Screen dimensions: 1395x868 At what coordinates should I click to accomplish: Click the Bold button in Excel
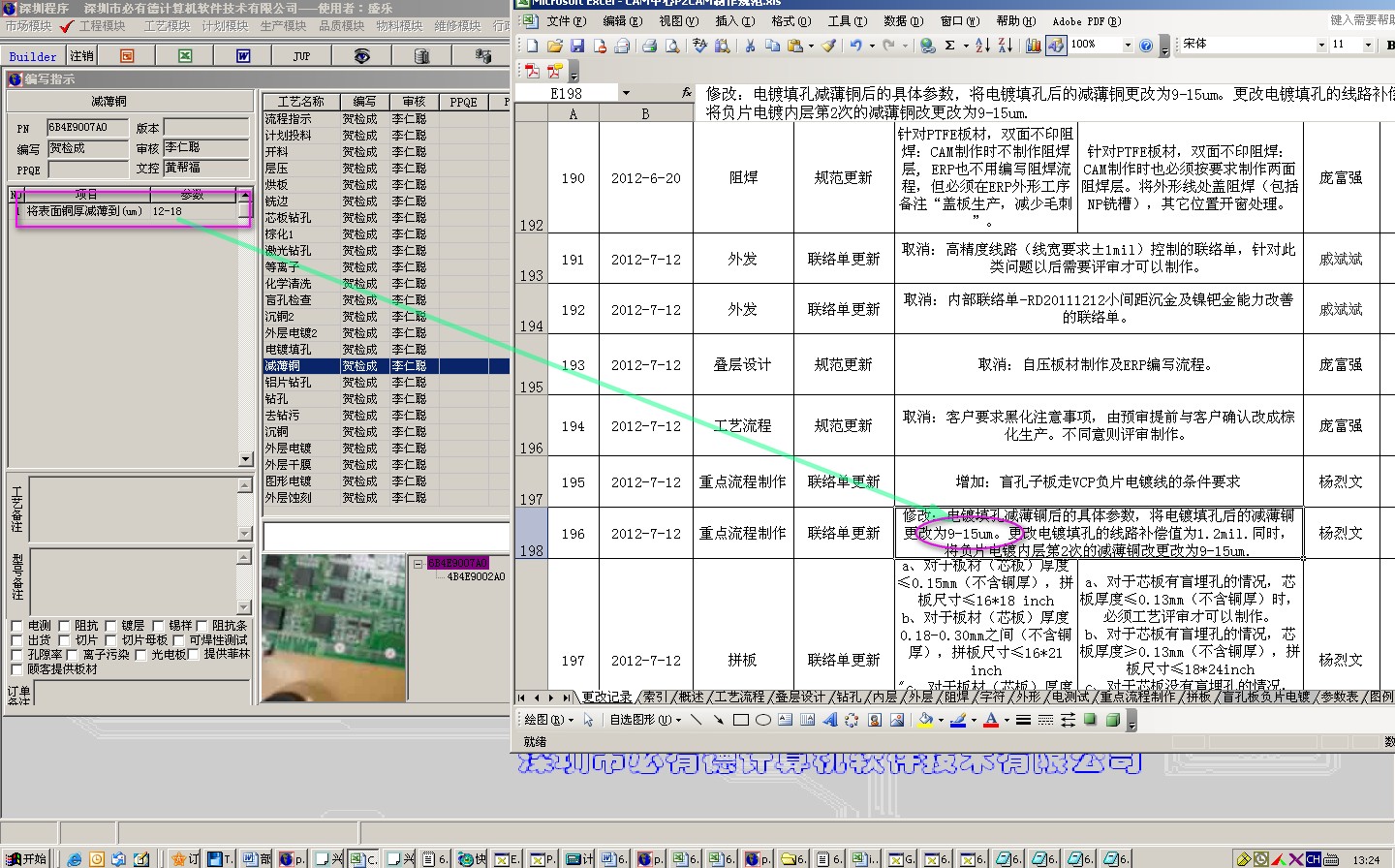(x=1389, y=45)
